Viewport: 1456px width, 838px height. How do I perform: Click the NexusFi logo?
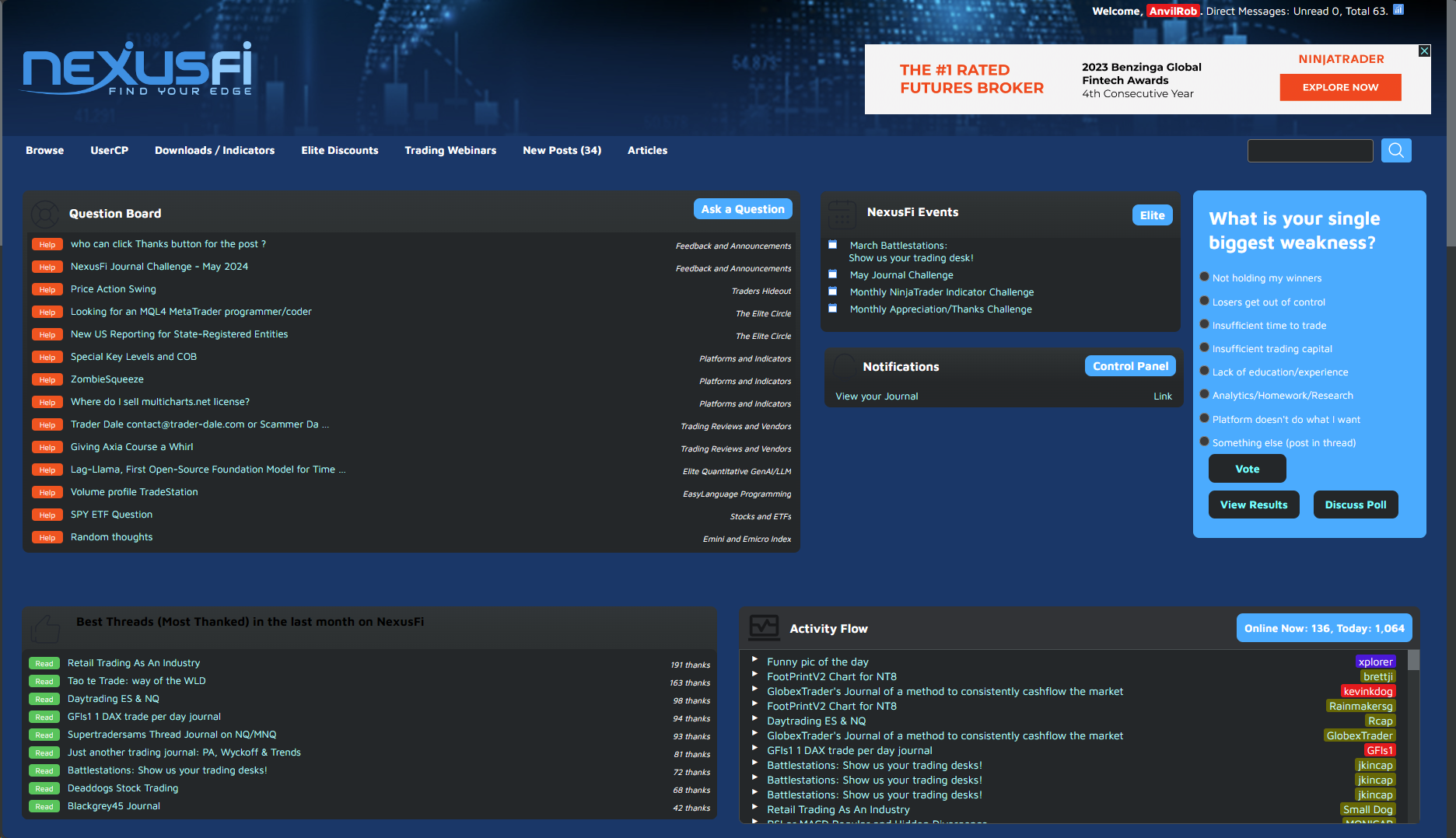click(138, 68)
